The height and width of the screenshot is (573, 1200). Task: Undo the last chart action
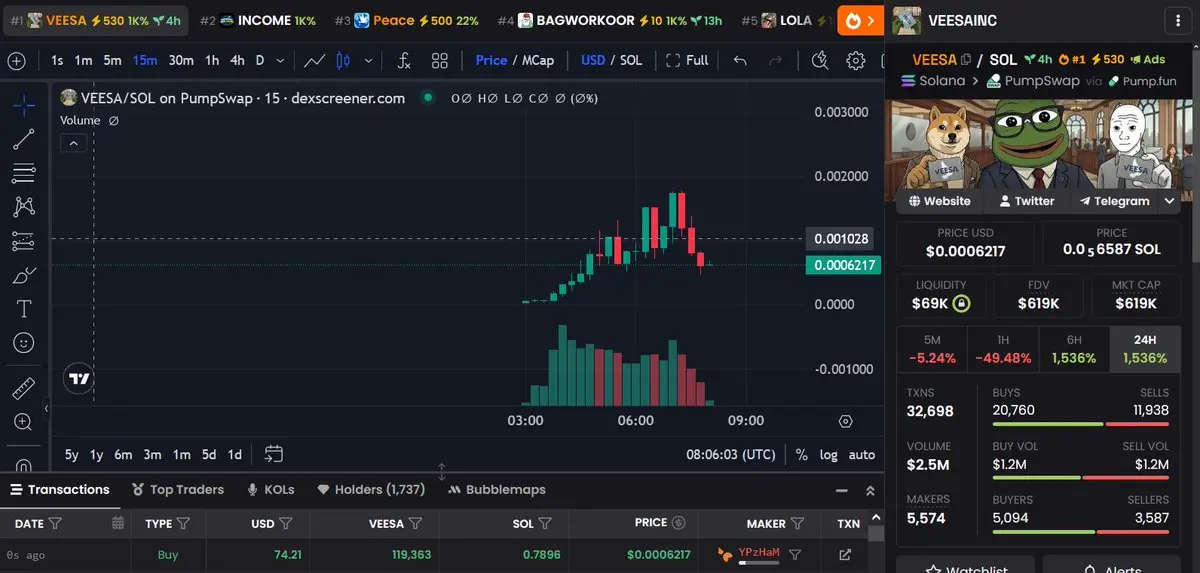click(740, 61)
